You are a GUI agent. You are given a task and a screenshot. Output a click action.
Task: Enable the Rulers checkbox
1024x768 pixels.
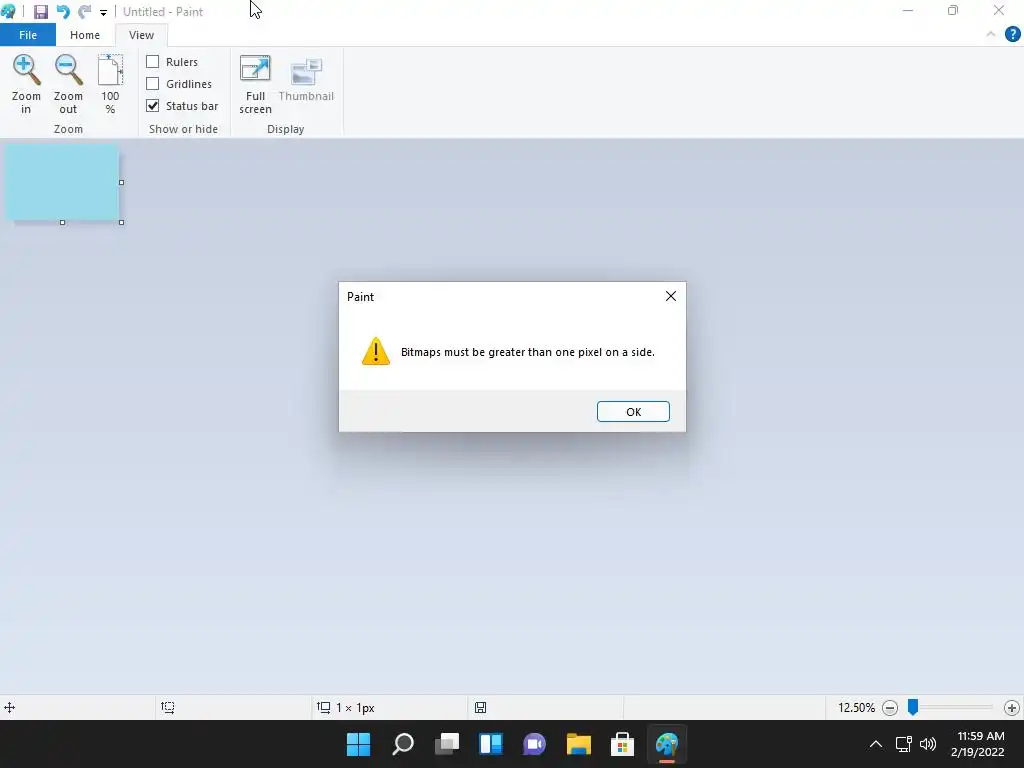point(152,61)
